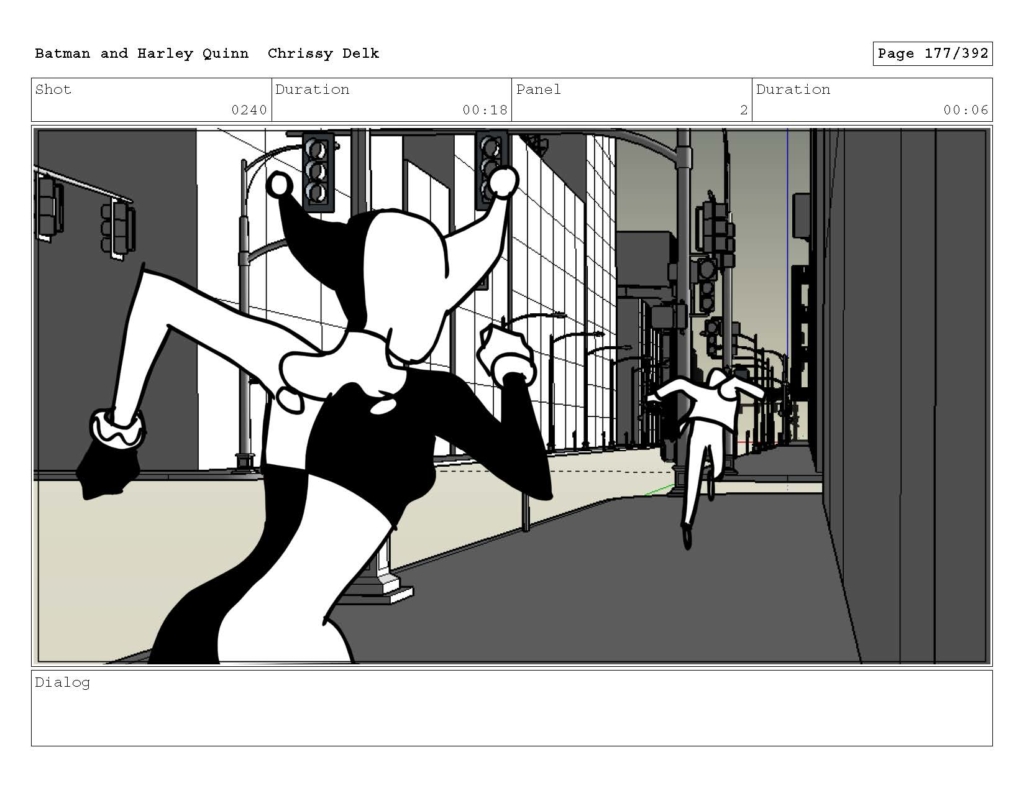Click the shot number '0240'
The image size is (1024, 793).
249,110
